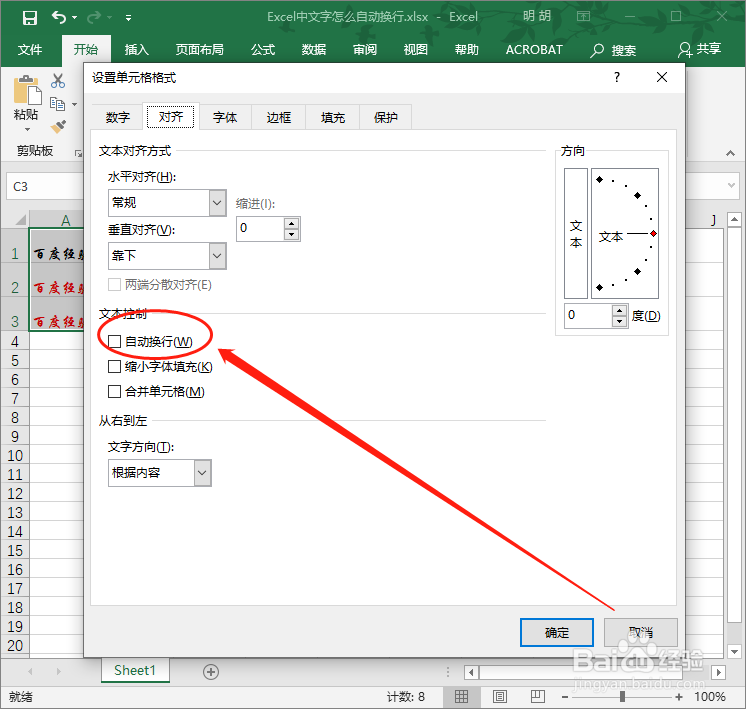The height and width of the screenshot is (709, 746).
Task: Open the 页面布局 ribbon tab
Action: click(199, 49)
